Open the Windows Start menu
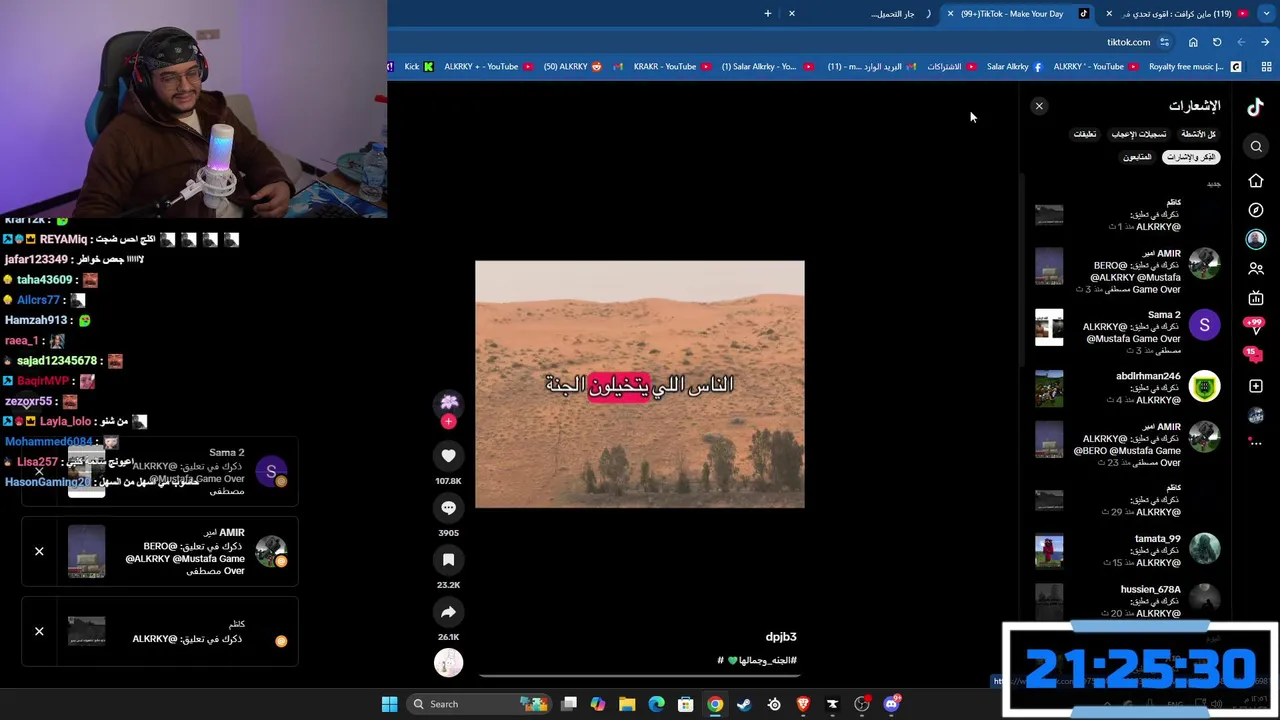 click(x=389, y=704)
